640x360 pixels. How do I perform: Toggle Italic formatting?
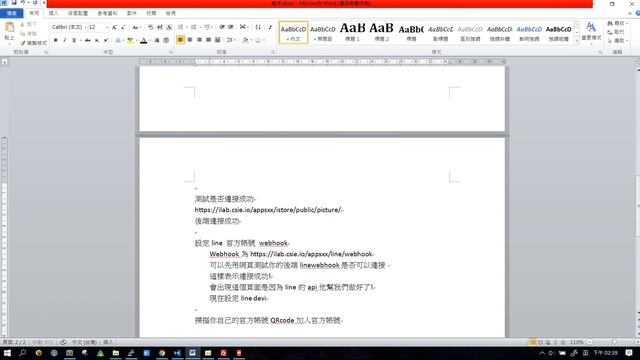pos(64,40)
